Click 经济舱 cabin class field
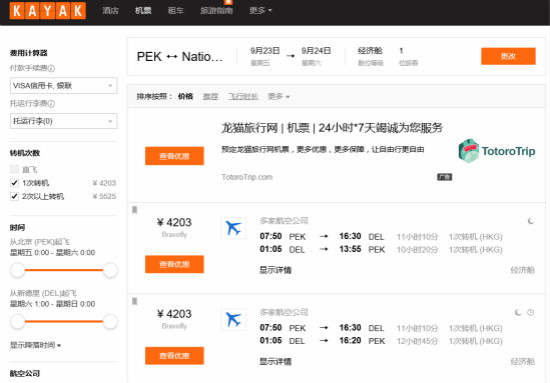Screen dimensions: 550x383 pos(370,56)
